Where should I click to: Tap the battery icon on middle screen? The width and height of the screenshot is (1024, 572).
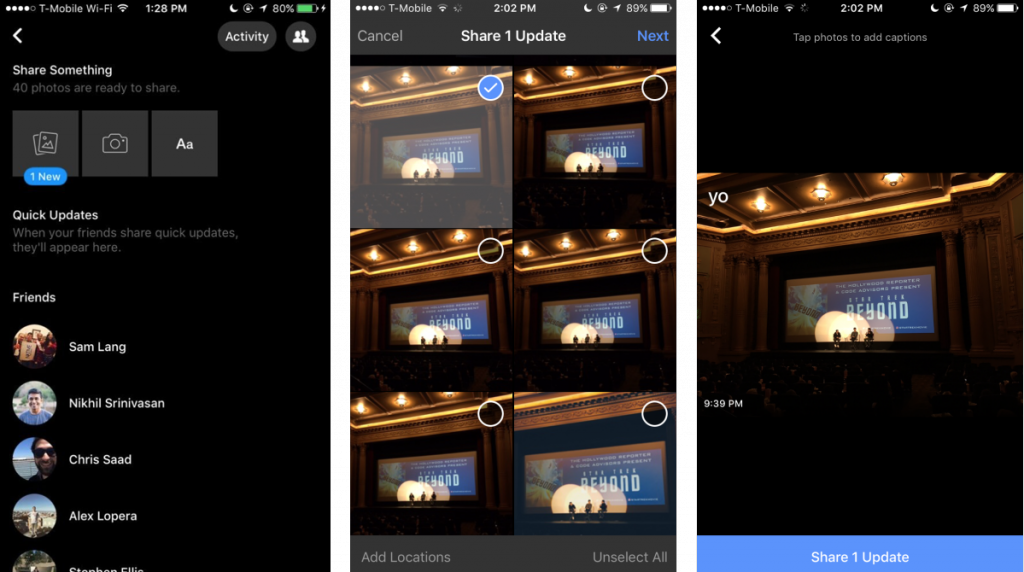pyautogui.click(x=661, y=8)
